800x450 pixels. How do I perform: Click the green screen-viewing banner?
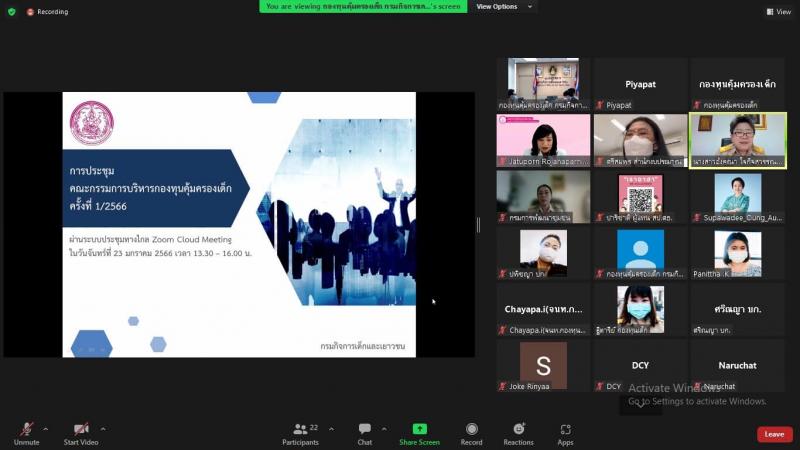[363, 6]
